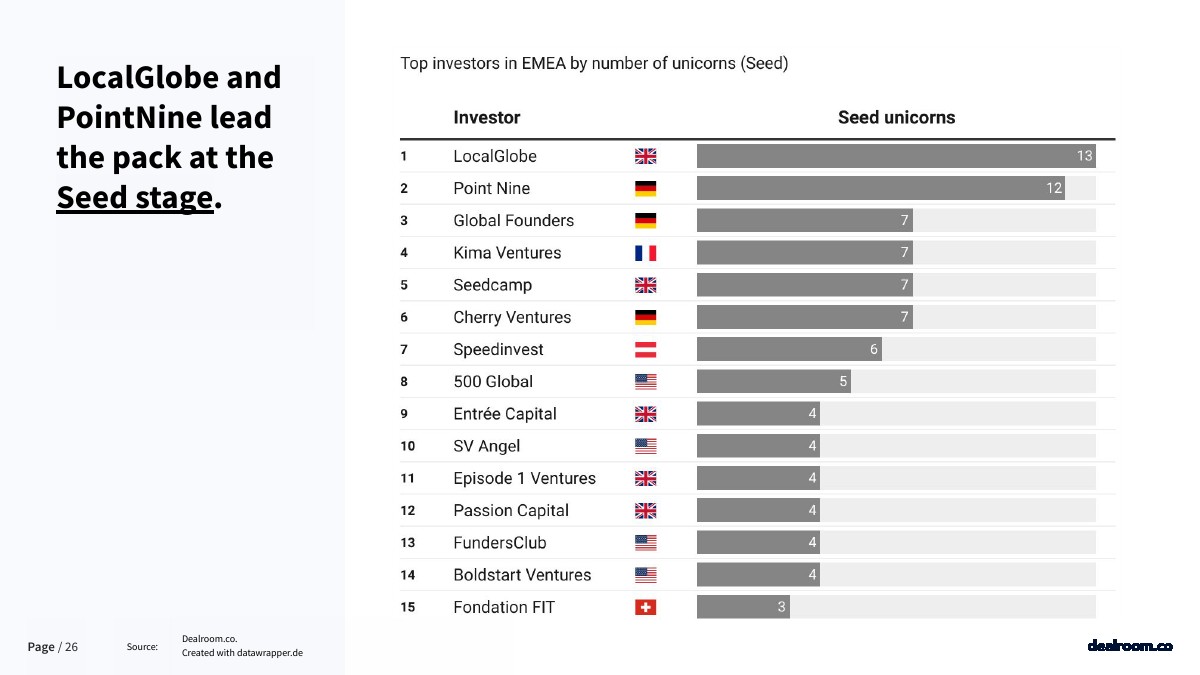Viewport: 1200px width, 675px height.
Task: Click the "Created with datawrapper.de" credit
Action: click(x=242, y=653)
